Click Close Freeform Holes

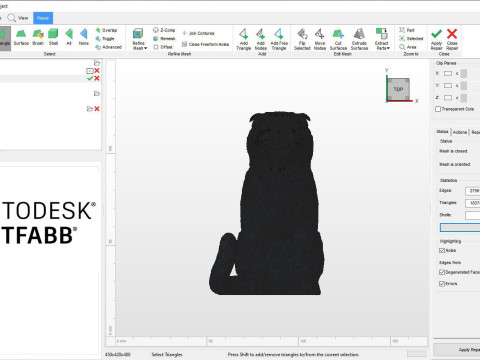click(206, 44)
